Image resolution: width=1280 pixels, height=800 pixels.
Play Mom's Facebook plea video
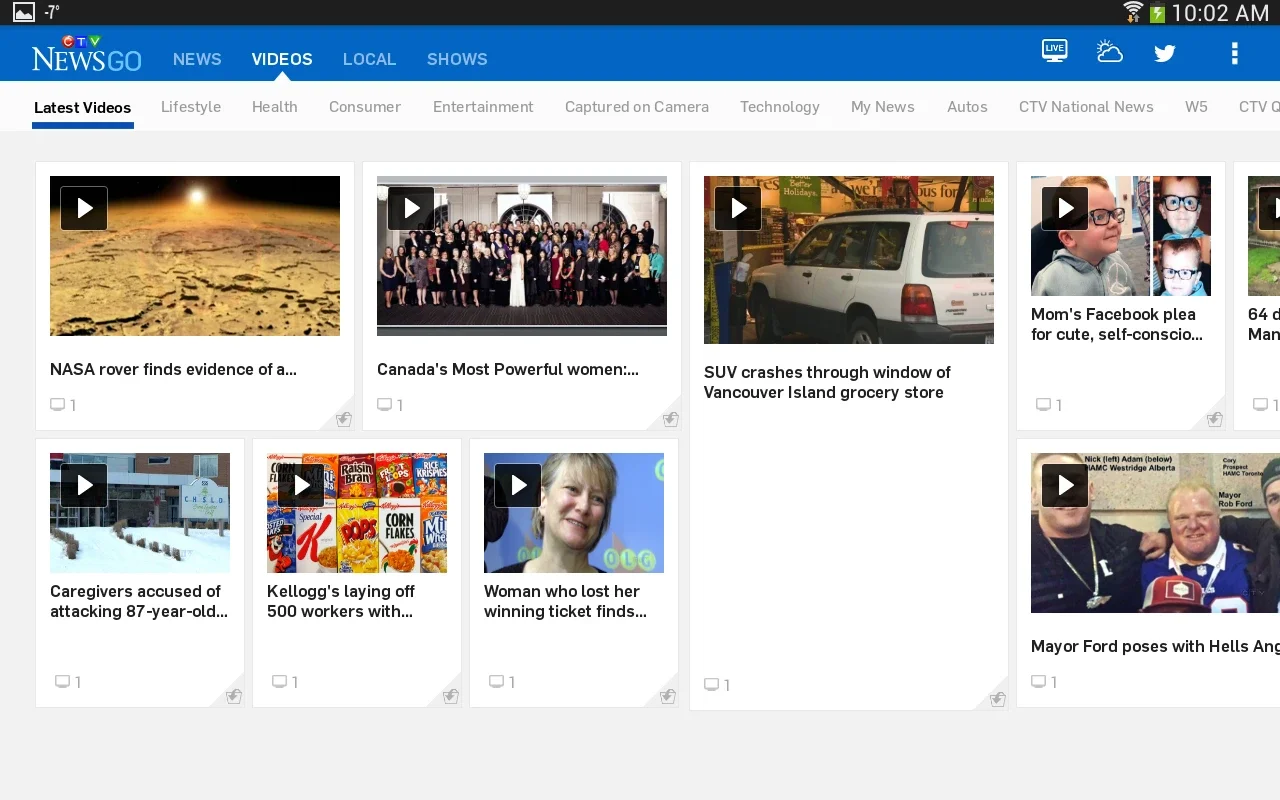pos(1065,208)
